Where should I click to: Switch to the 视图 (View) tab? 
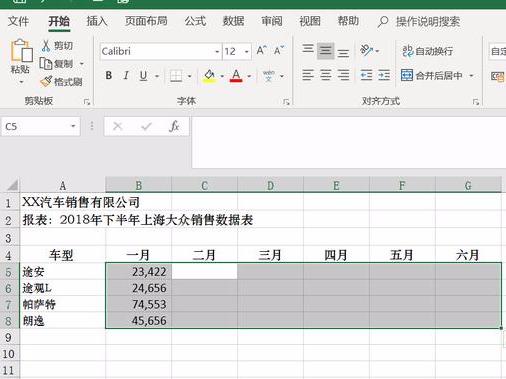click(310, 21)
